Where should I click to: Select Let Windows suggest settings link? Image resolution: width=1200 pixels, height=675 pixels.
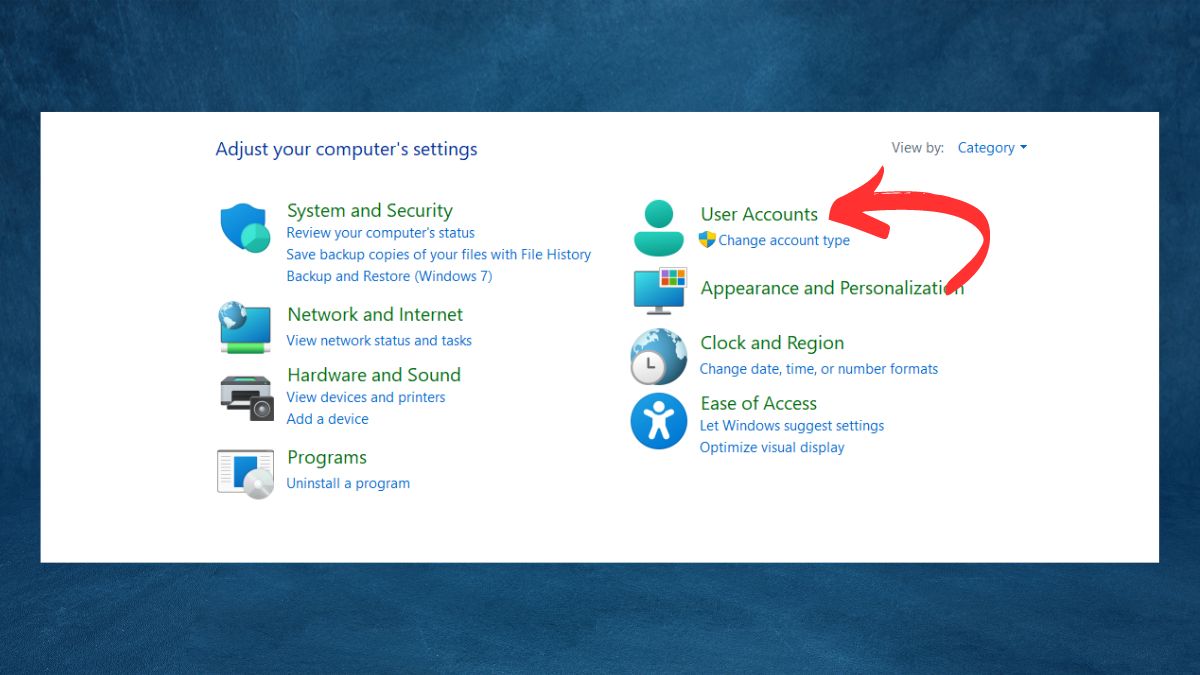(x=792, y=425)
